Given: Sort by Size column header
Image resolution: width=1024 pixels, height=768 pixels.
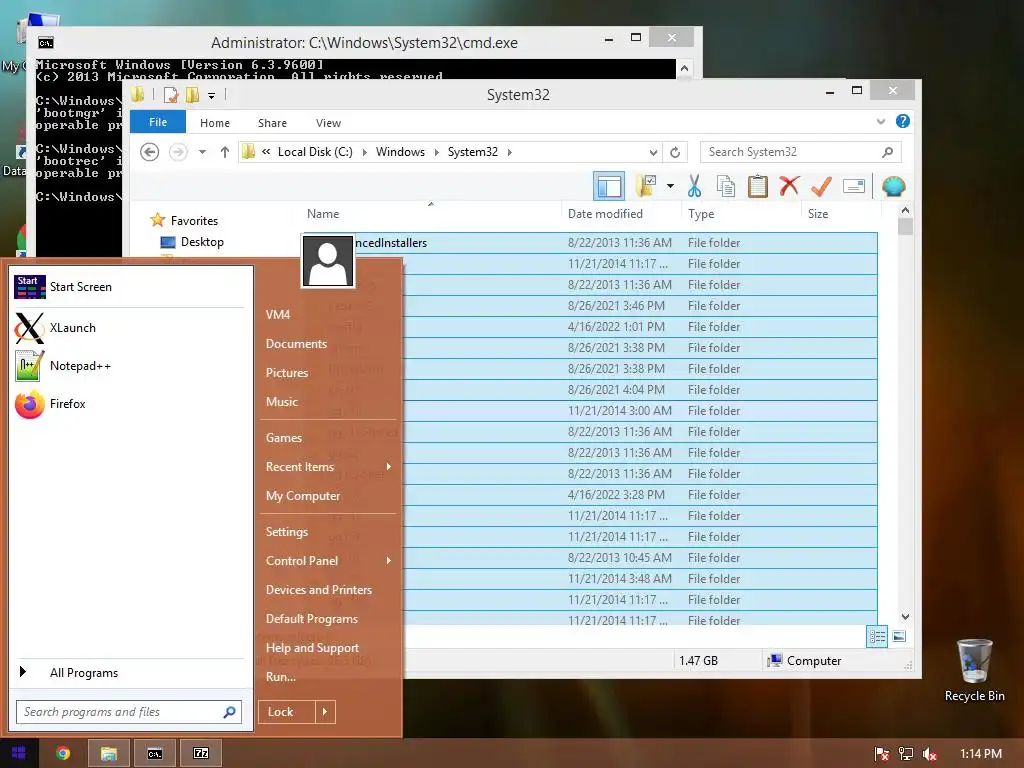Looking at the screenshot, I should coord(818,214).
